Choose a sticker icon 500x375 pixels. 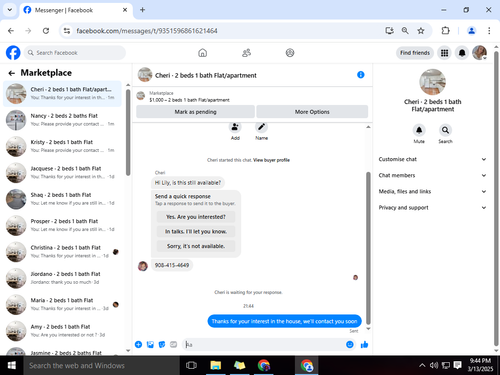[x=162, y=344]
